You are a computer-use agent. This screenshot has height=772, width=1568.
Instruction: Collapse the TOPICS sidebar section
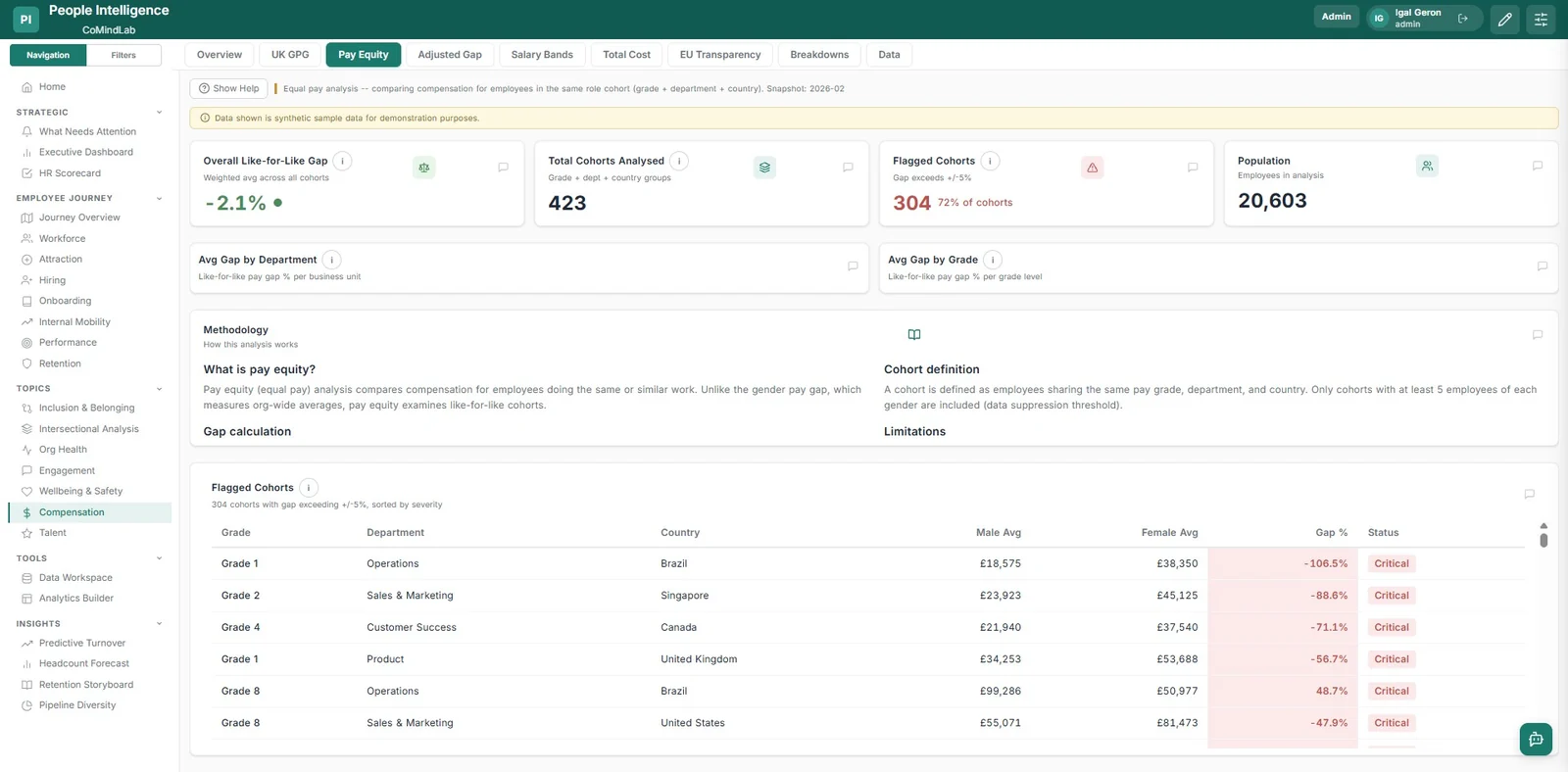[159, 389]
